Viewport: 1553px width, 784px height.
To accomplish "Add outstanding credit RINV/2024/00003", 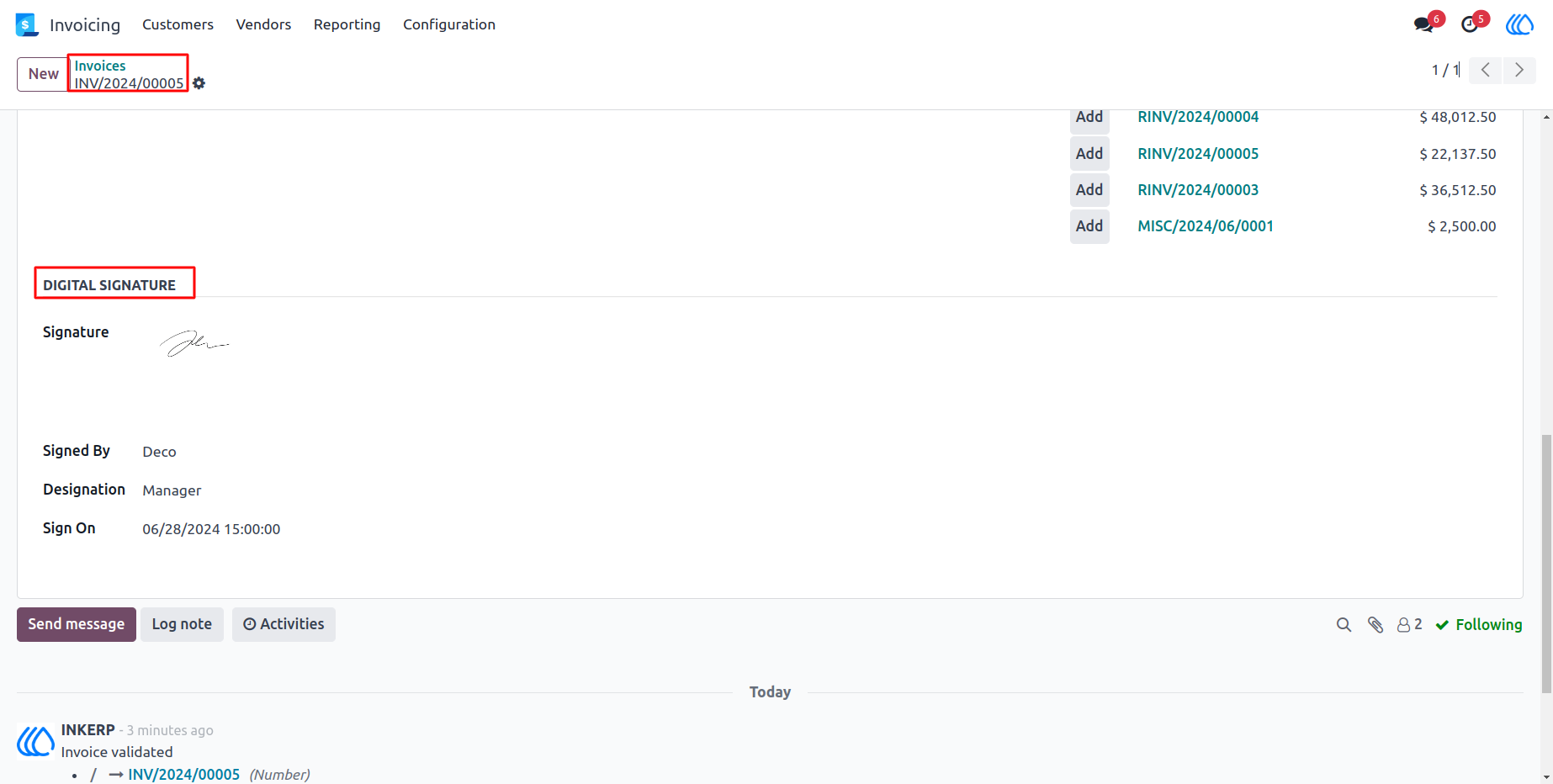I will tap(1089, 189).
